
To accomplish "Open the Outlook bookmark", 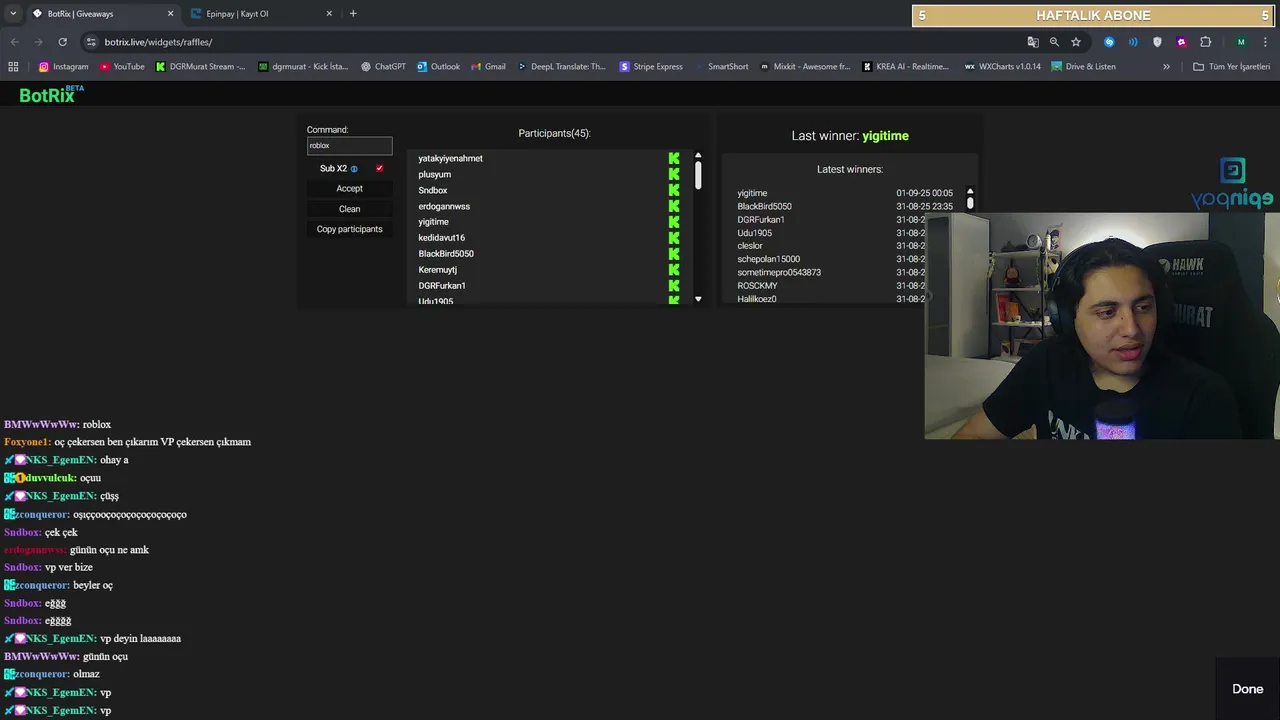I will click(x=438, y=67).
